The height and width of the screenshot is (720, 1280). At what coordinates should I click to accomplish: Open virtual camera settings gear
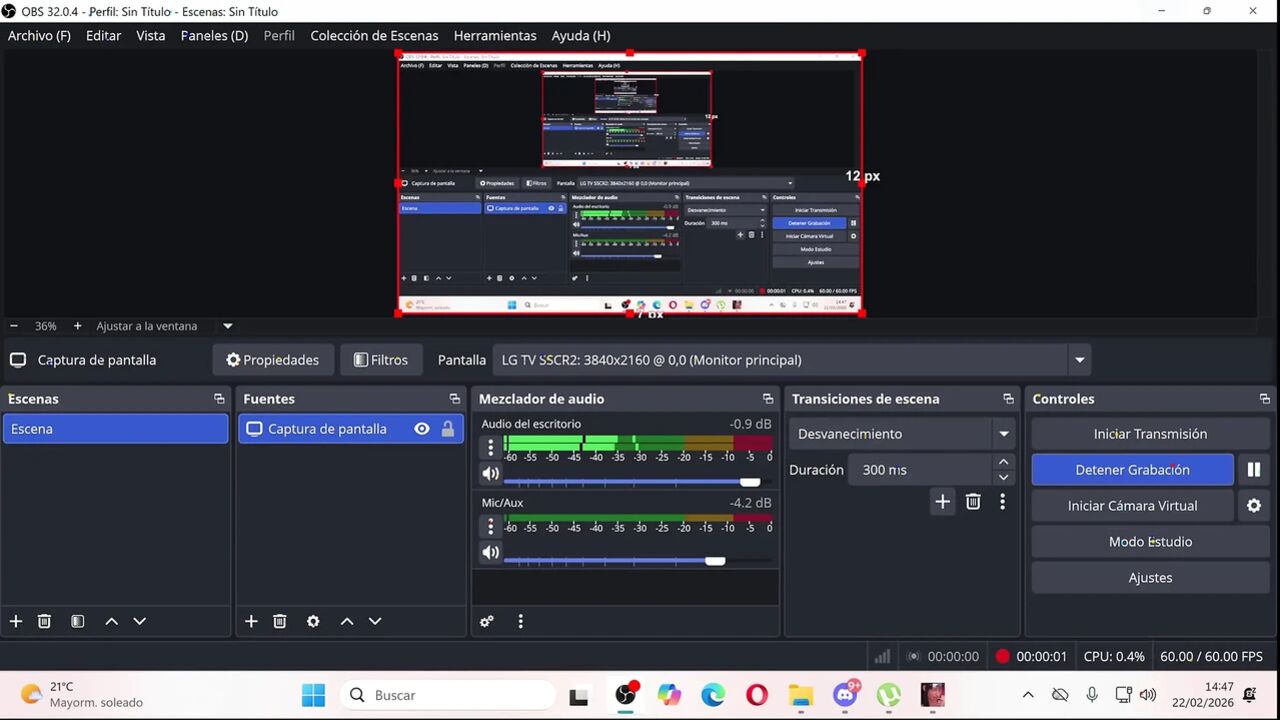tap(1253, 506)
